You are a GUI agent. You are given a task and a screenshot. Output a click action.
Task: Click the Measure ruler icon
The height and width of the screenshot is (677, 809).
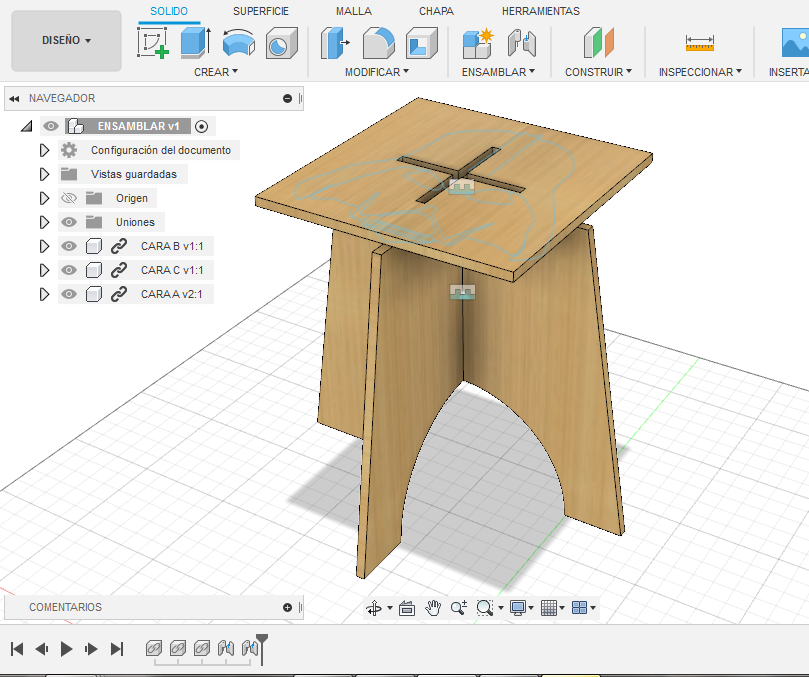pyautogui.click(x=699, y=43)
